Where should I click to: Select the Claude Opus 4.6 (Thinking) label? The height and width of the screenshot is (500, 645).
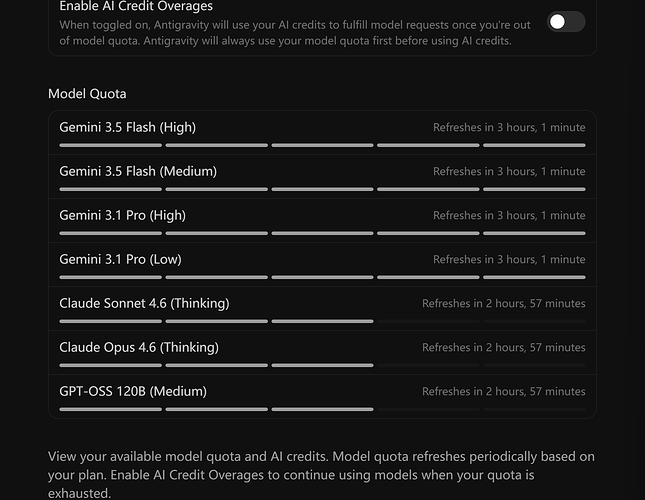point(139,347)
